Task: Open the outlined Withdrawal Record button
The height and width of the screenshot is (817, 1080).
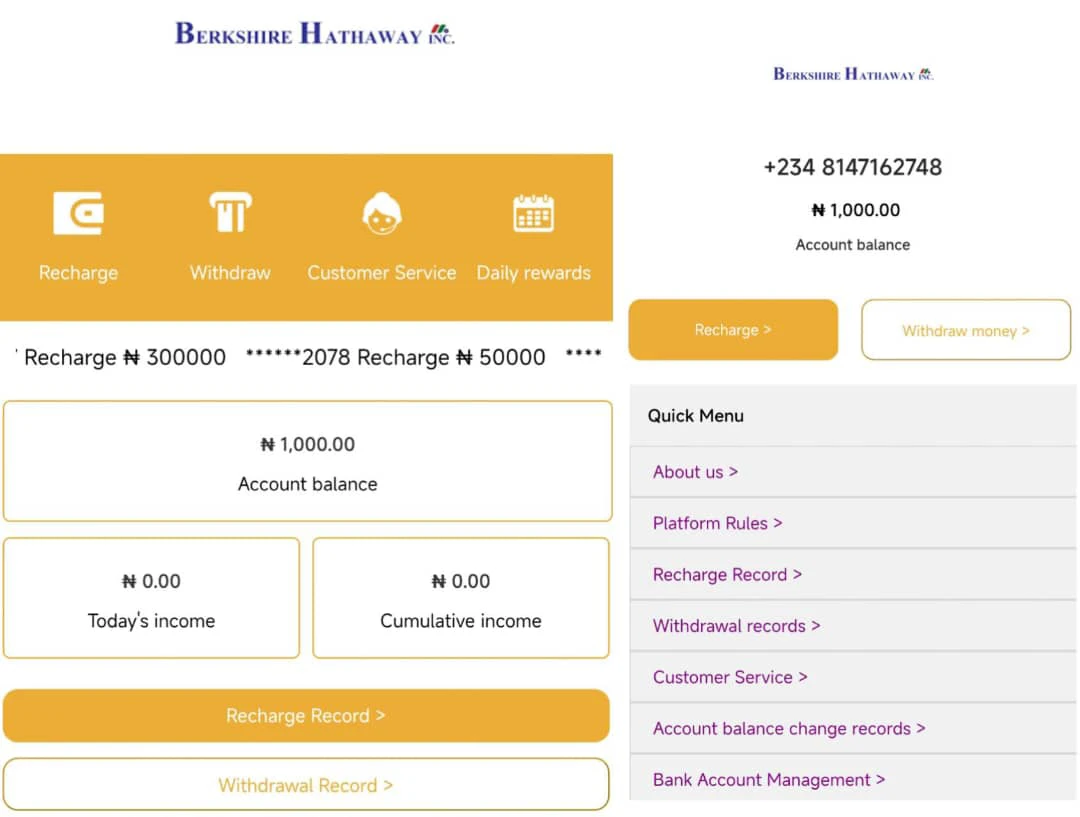Action: [306, 785]
